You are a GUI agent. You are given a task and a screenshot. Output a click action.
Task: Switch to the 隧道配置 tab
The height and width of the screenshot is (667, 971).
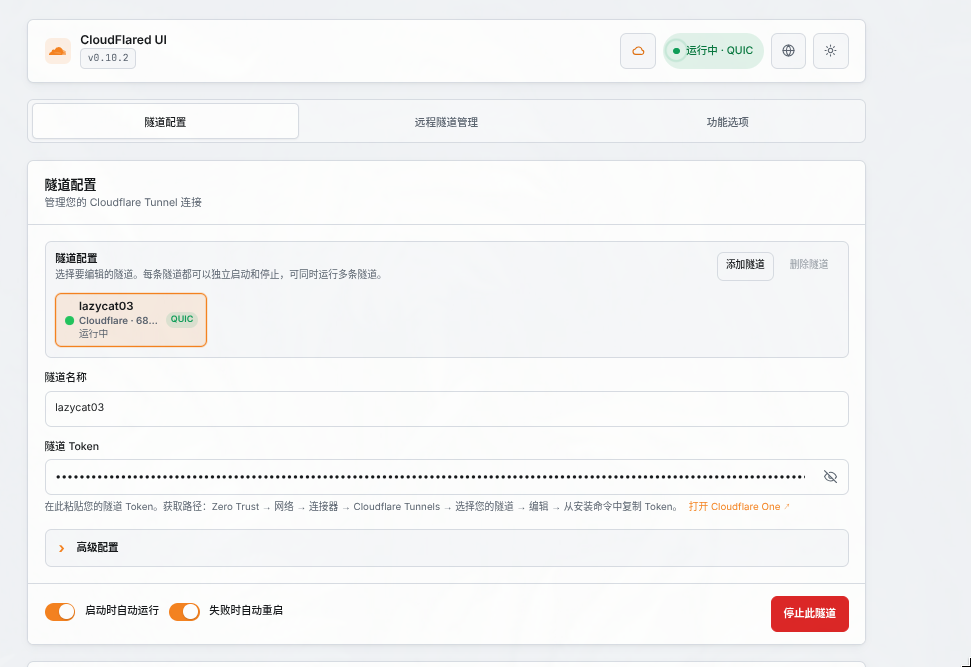[165, 121]
